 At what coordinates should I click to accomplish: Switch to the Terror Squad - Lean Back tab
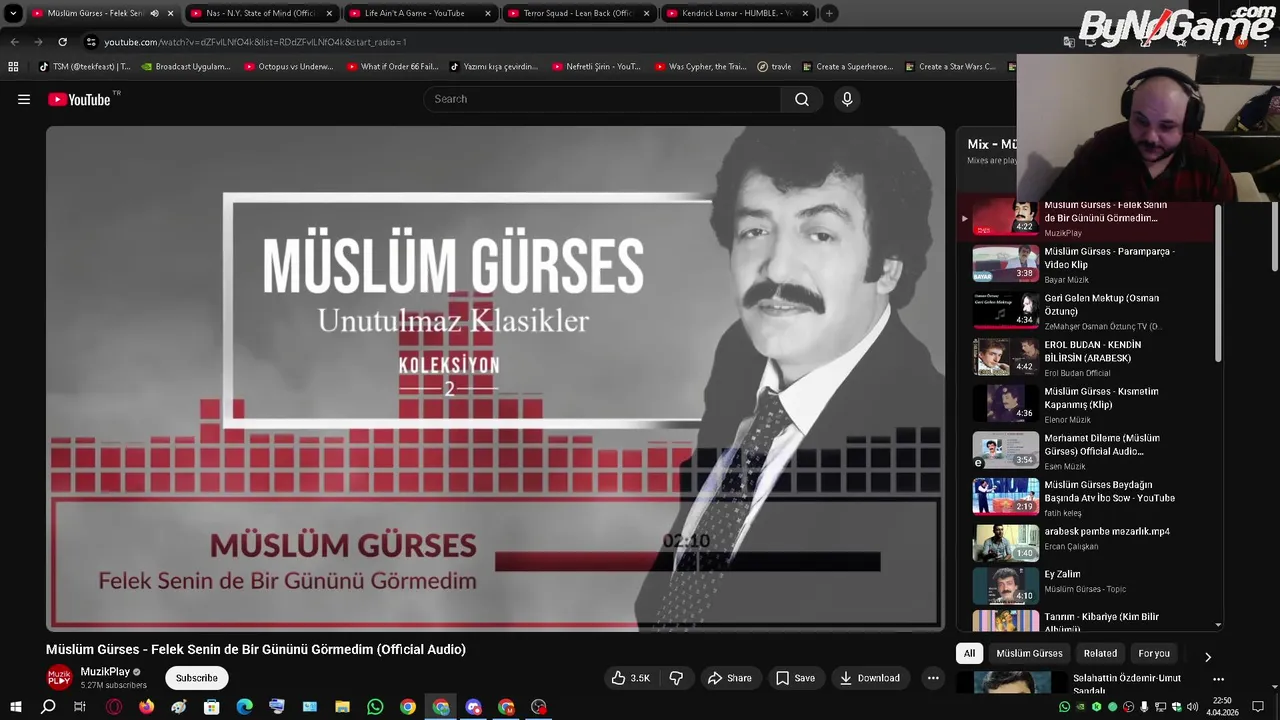pos(577,13)
